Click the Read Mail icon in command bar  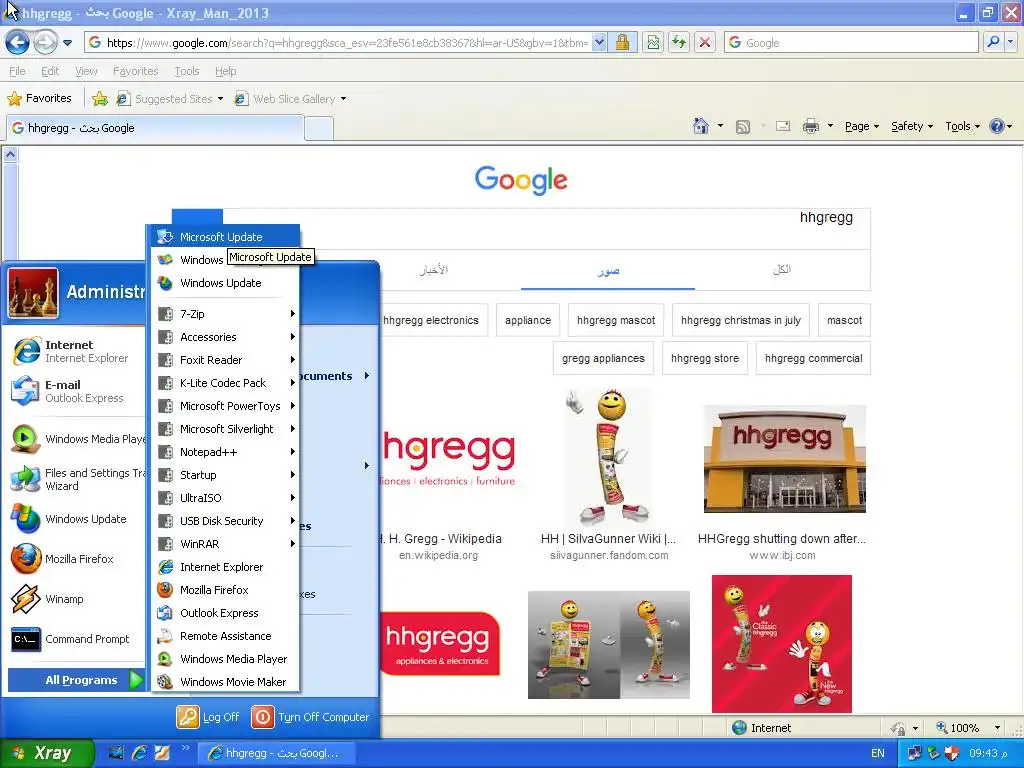pos(783,126)
